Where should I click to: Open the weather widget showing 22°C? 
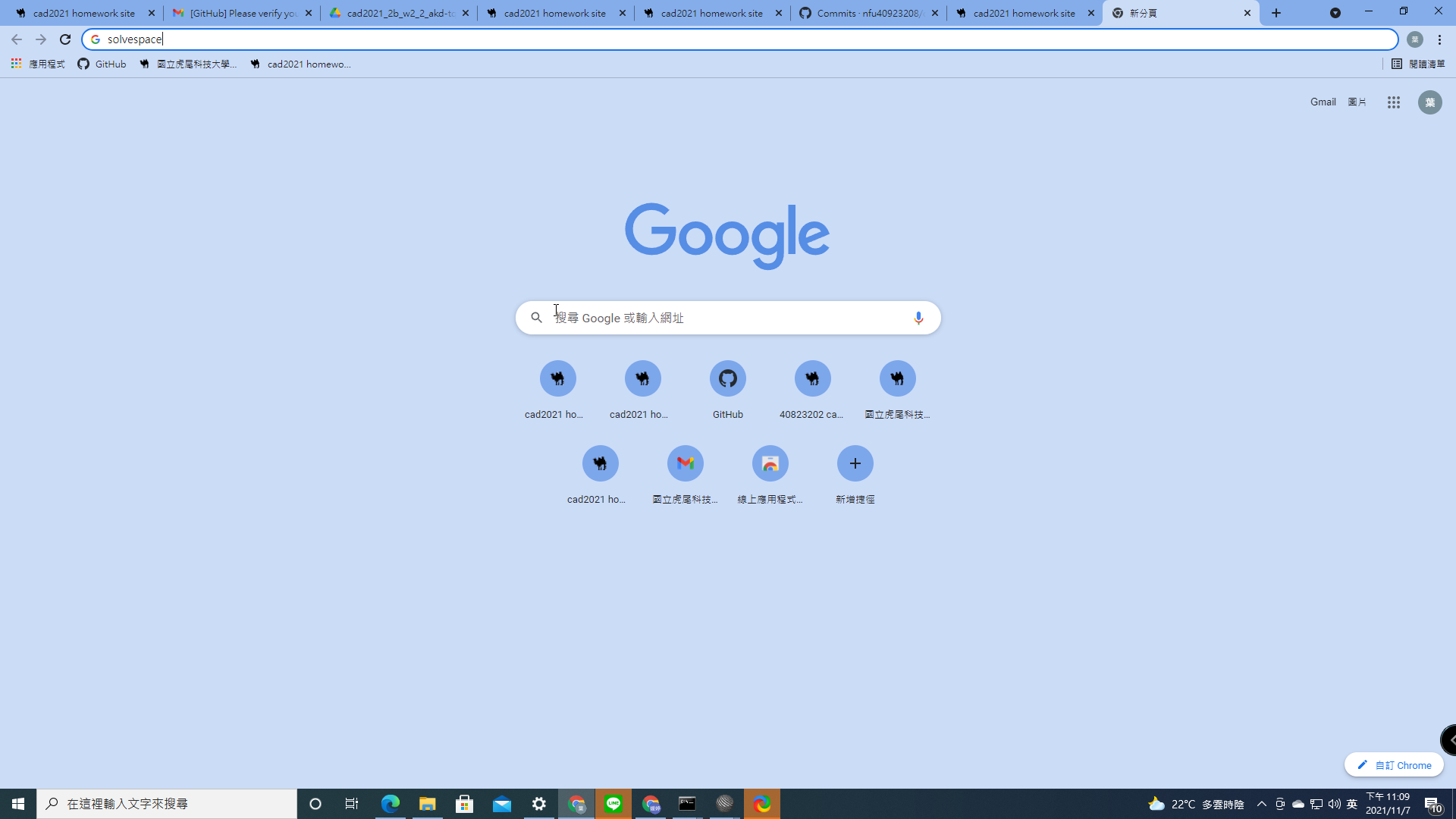click(x=1196, y=804)
